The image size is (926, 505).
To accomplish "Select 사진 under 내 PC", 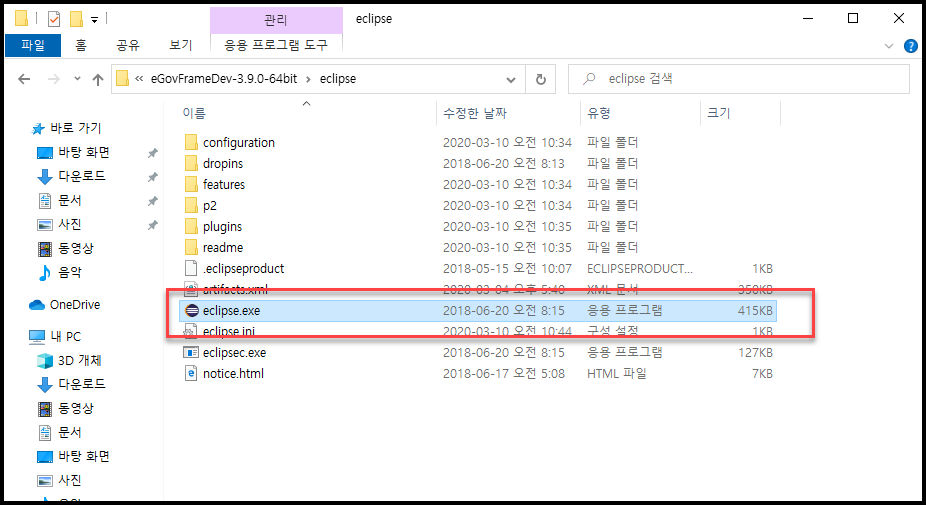I will [60, 480].
